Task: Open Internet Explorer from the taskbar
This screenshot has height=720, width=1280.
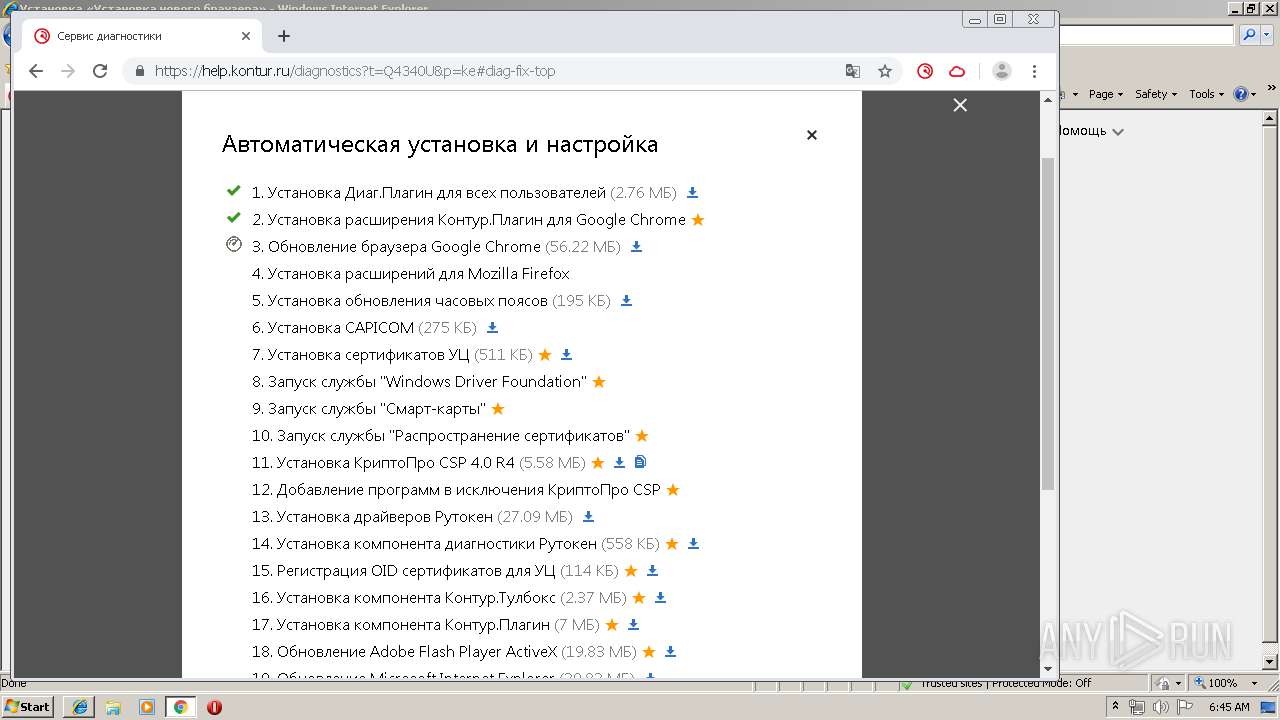Action: (79, 707)
